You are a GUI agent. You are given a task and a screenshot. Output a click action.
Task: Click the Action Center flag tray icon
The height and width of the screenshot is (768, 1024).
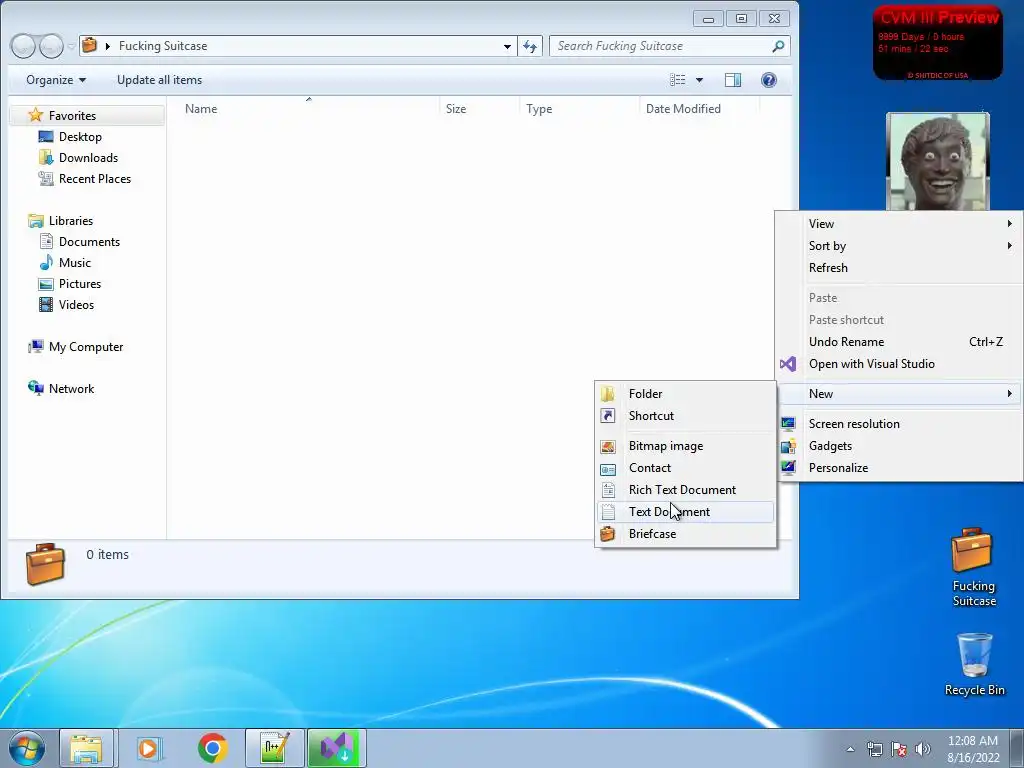(x=899, y=749)
